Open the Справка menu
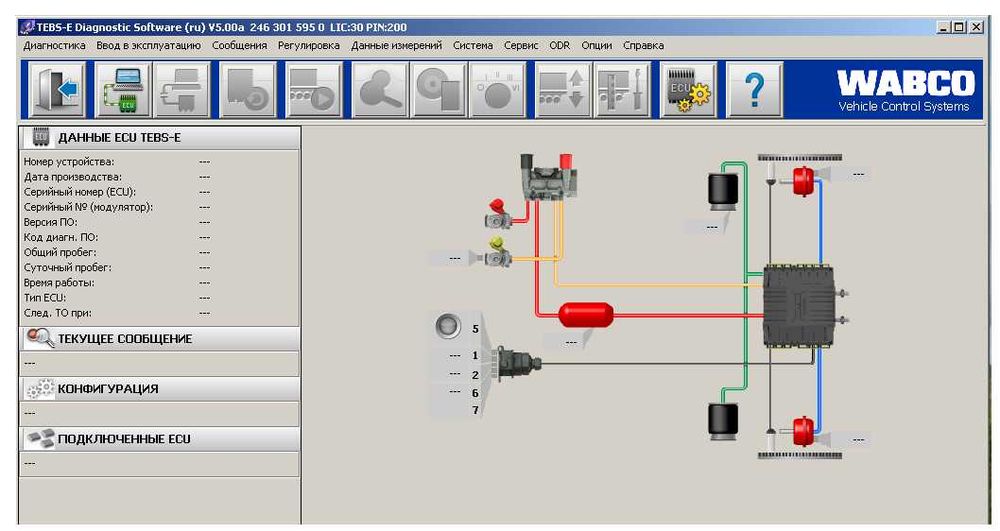The height and width of the screenshot is (531, 1000). click(643, 45)
